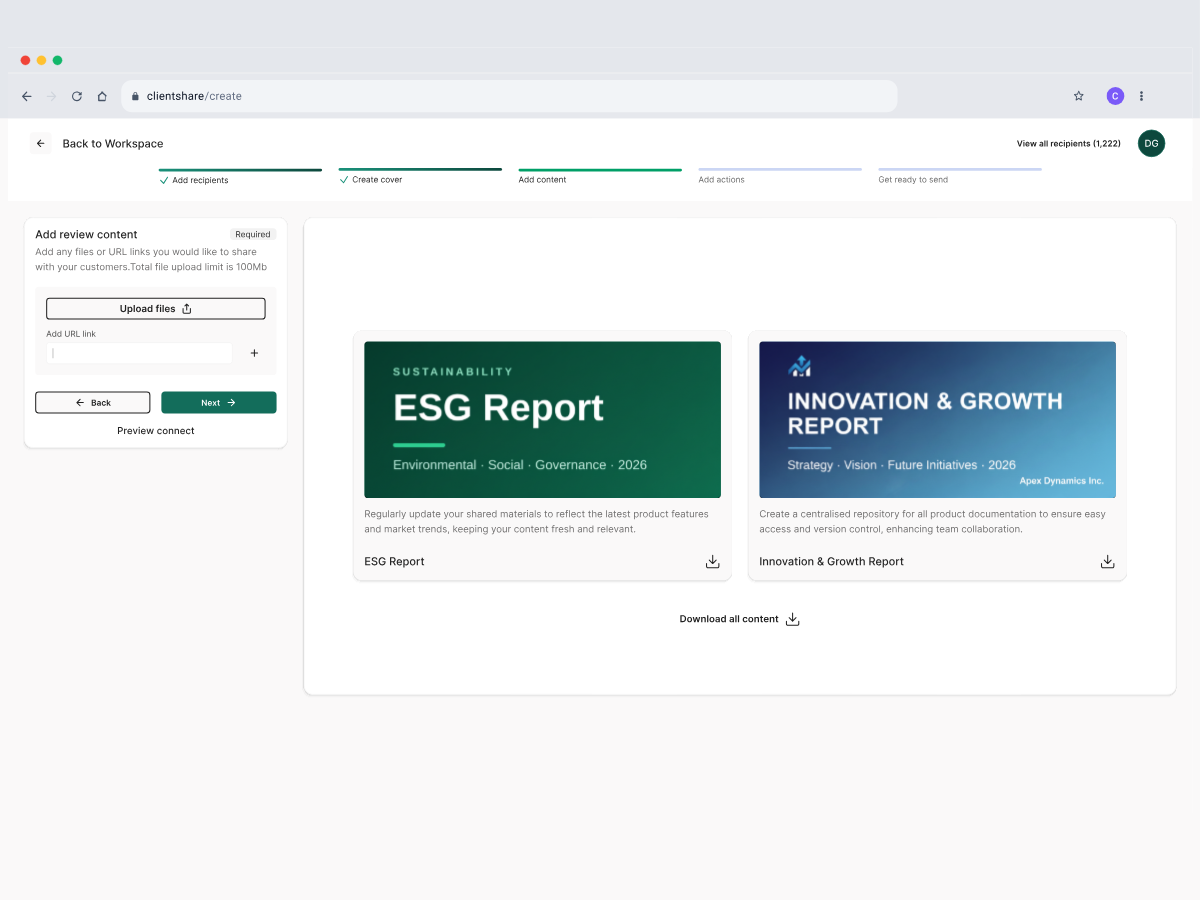Bookmark the page with the star icon
This screenshot has width=1200, height=900.
pos(1079,96)
